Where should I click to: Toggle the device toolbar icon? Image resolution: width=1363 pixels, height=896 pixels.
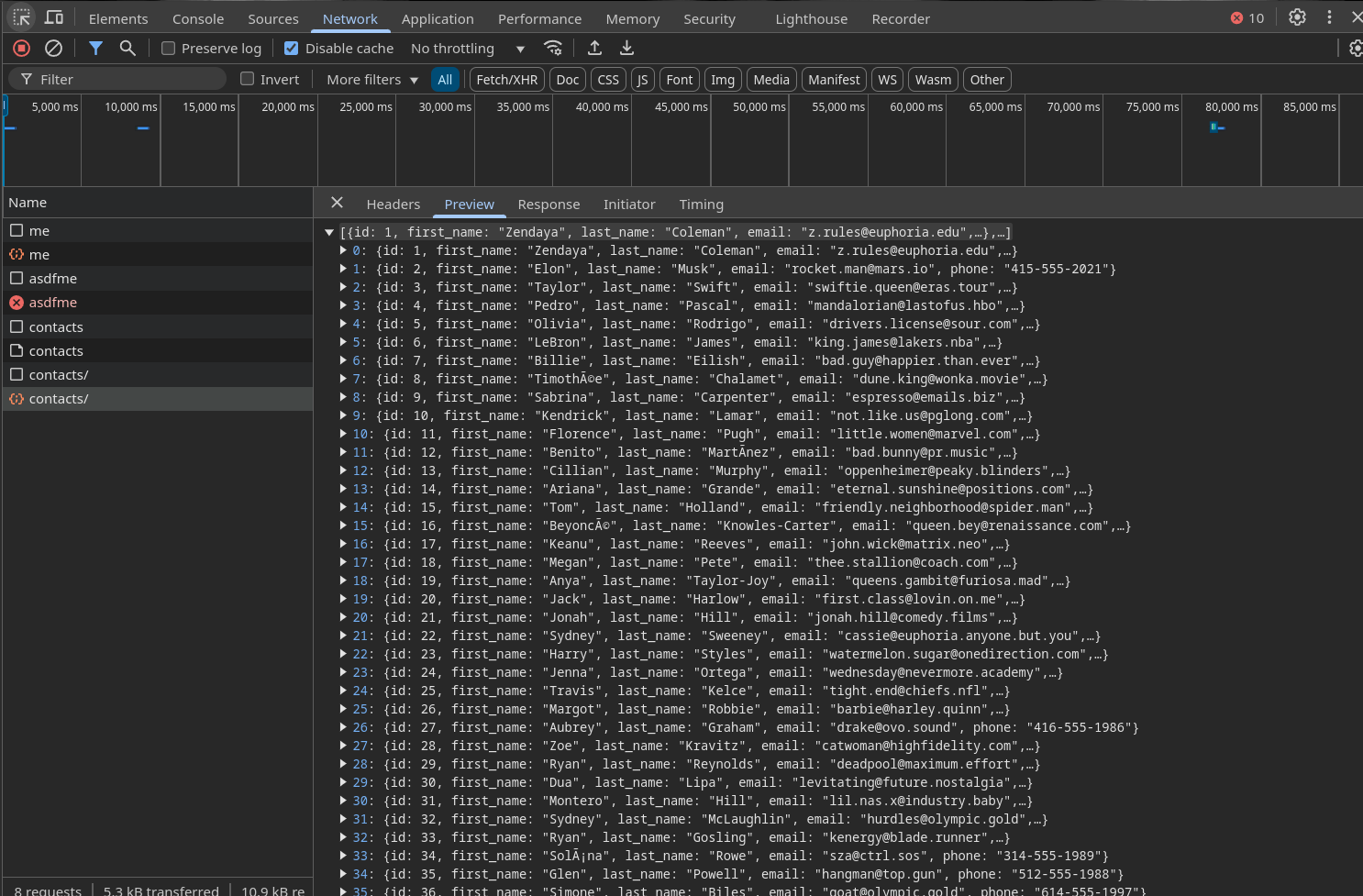(x=54, y=17)
